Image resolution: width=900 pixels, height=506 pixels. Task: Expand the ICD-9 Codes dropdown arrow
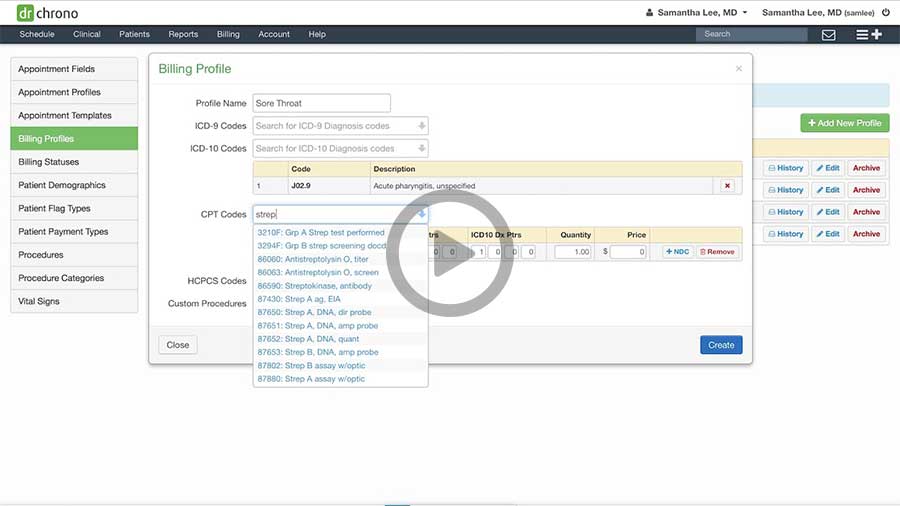point(421,126)
